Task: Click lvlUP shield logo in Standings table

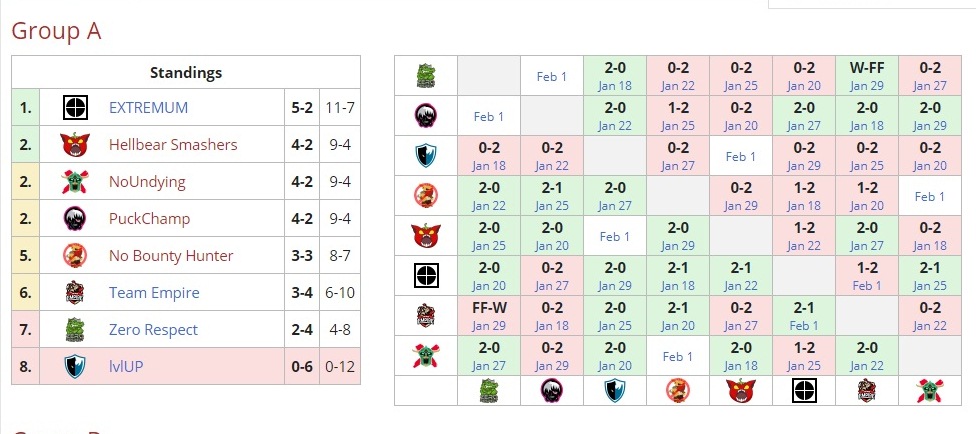Action: [74, 366]
